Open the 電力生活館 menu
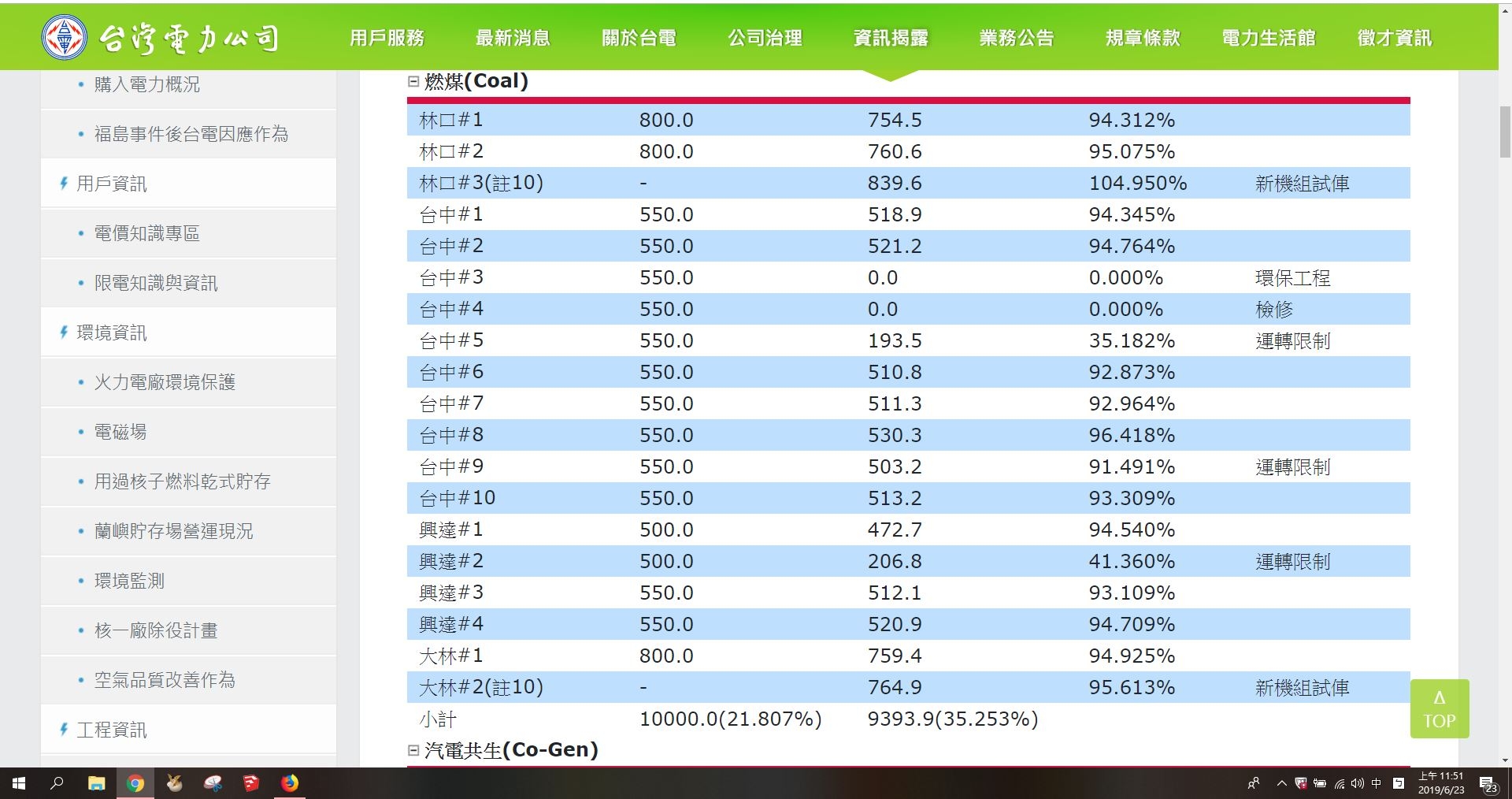Viewport: 1512px width, 799px height. (1269, 38)
